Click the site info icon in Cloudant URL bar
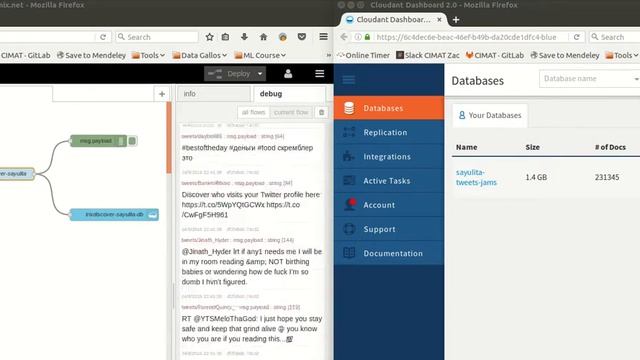Screen dimensions: 640x360 point(358,37)
